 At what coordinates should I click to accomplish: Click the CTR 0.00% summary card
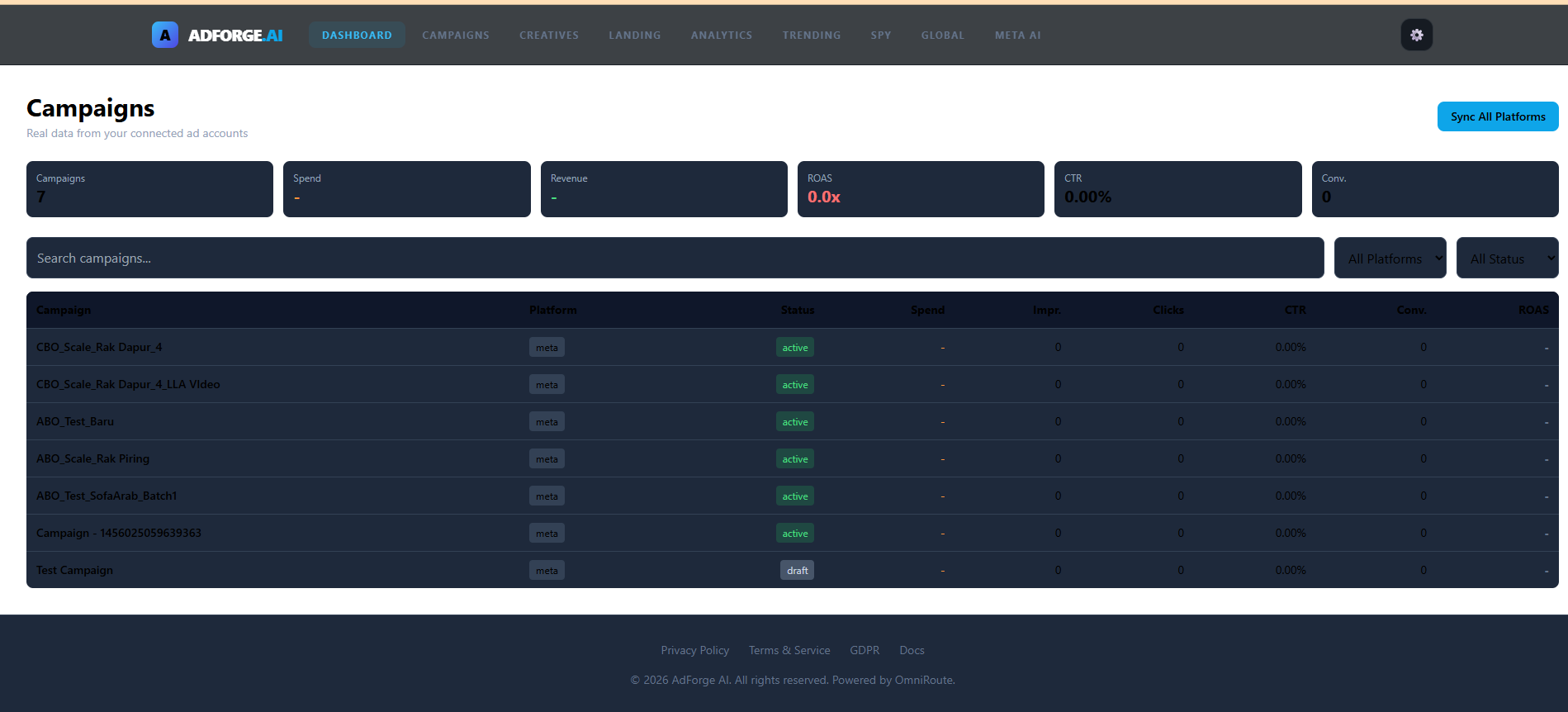1178,189
